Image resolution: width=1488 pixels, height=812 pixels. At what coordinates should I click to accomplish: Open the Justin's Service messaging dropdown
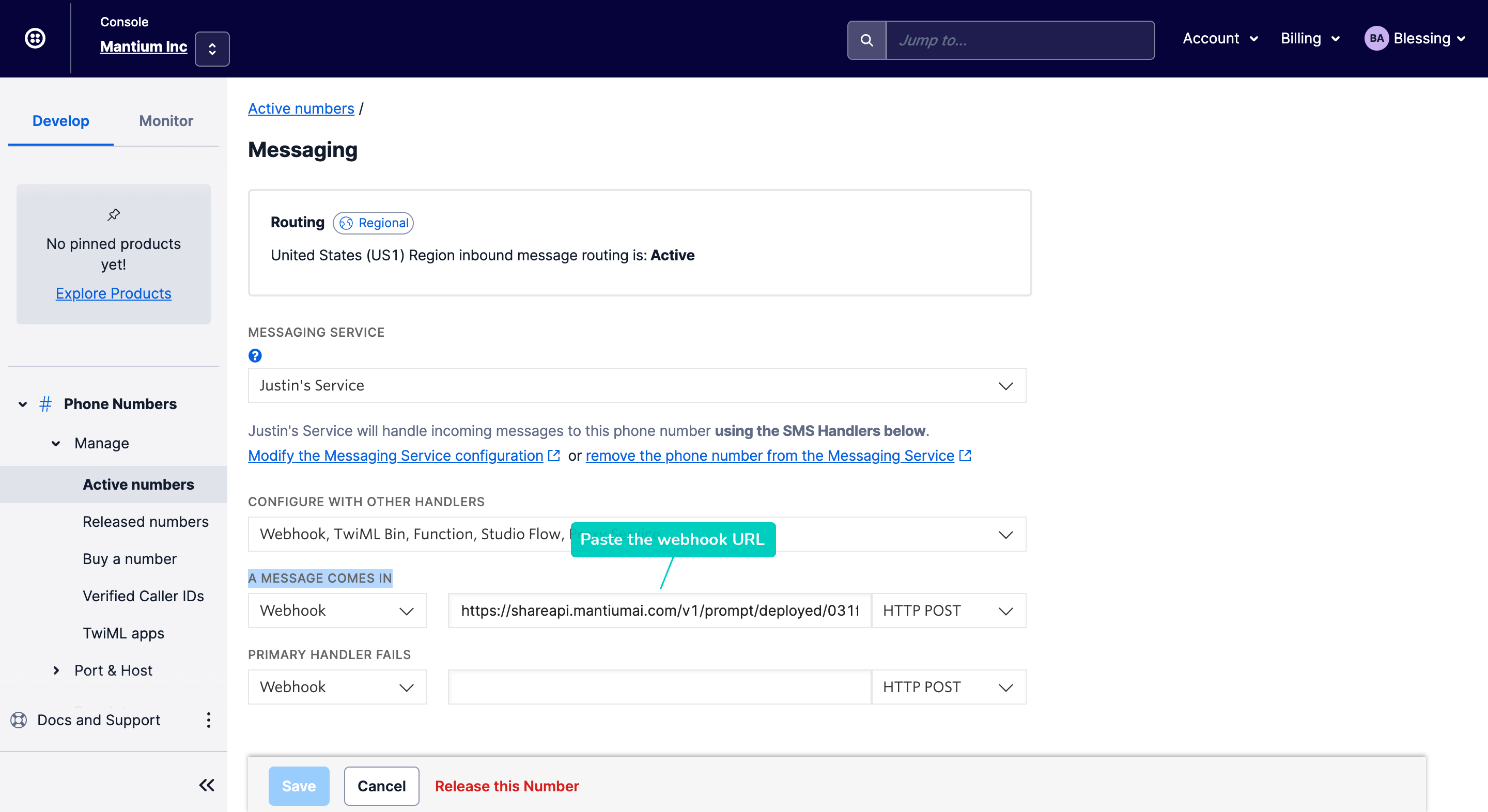click(x=637, y=385)
